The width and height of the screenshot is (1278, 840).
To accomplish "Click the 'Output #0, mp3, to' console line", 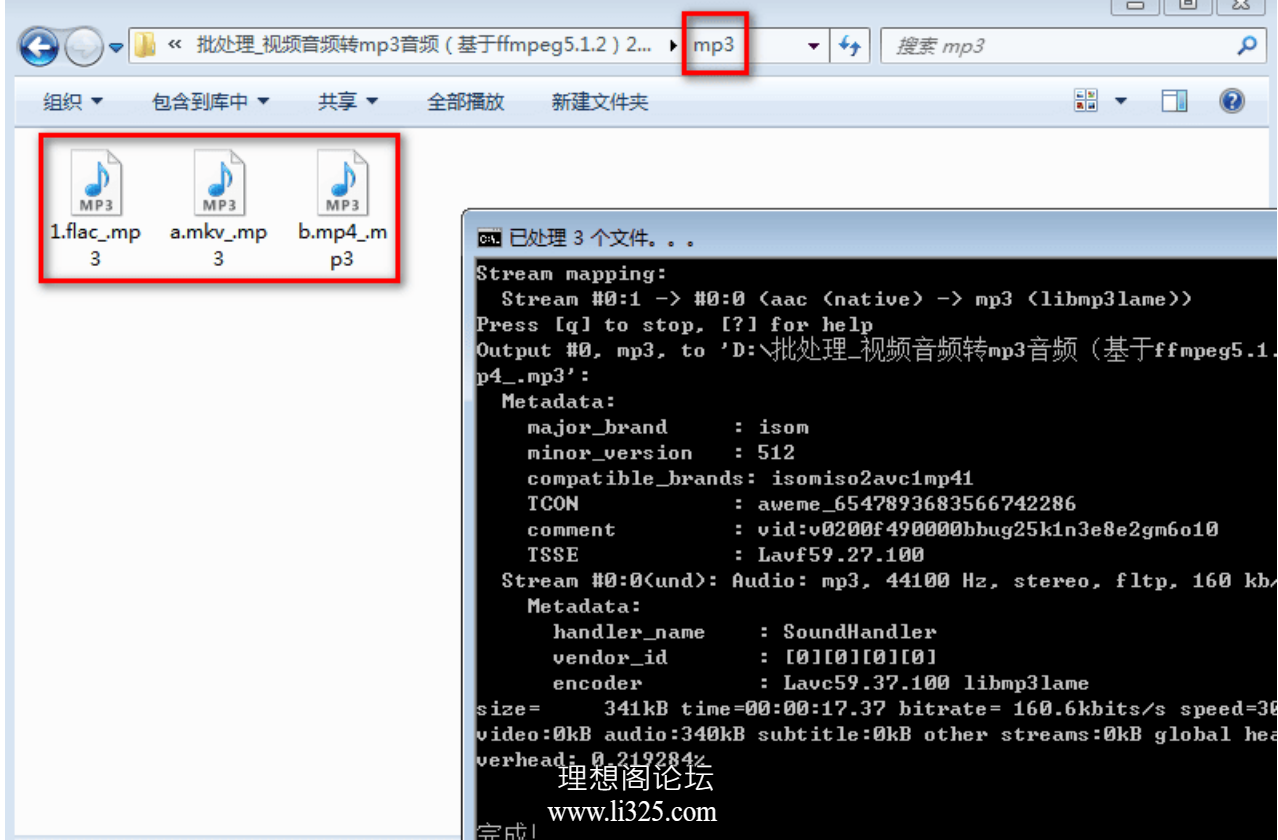I will pos(876,350).
